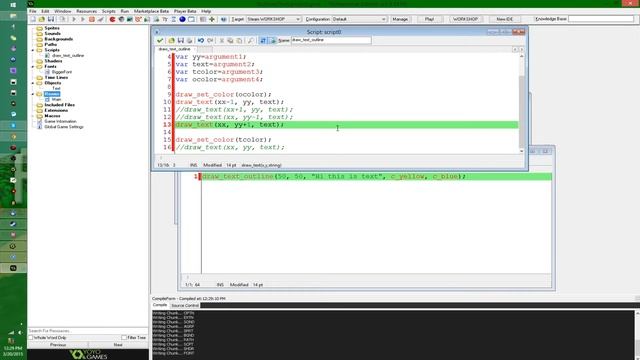The width and height of the screenshot is (640, 360).
Task: Copy selected text in script editor
Action: coord(230,40)
